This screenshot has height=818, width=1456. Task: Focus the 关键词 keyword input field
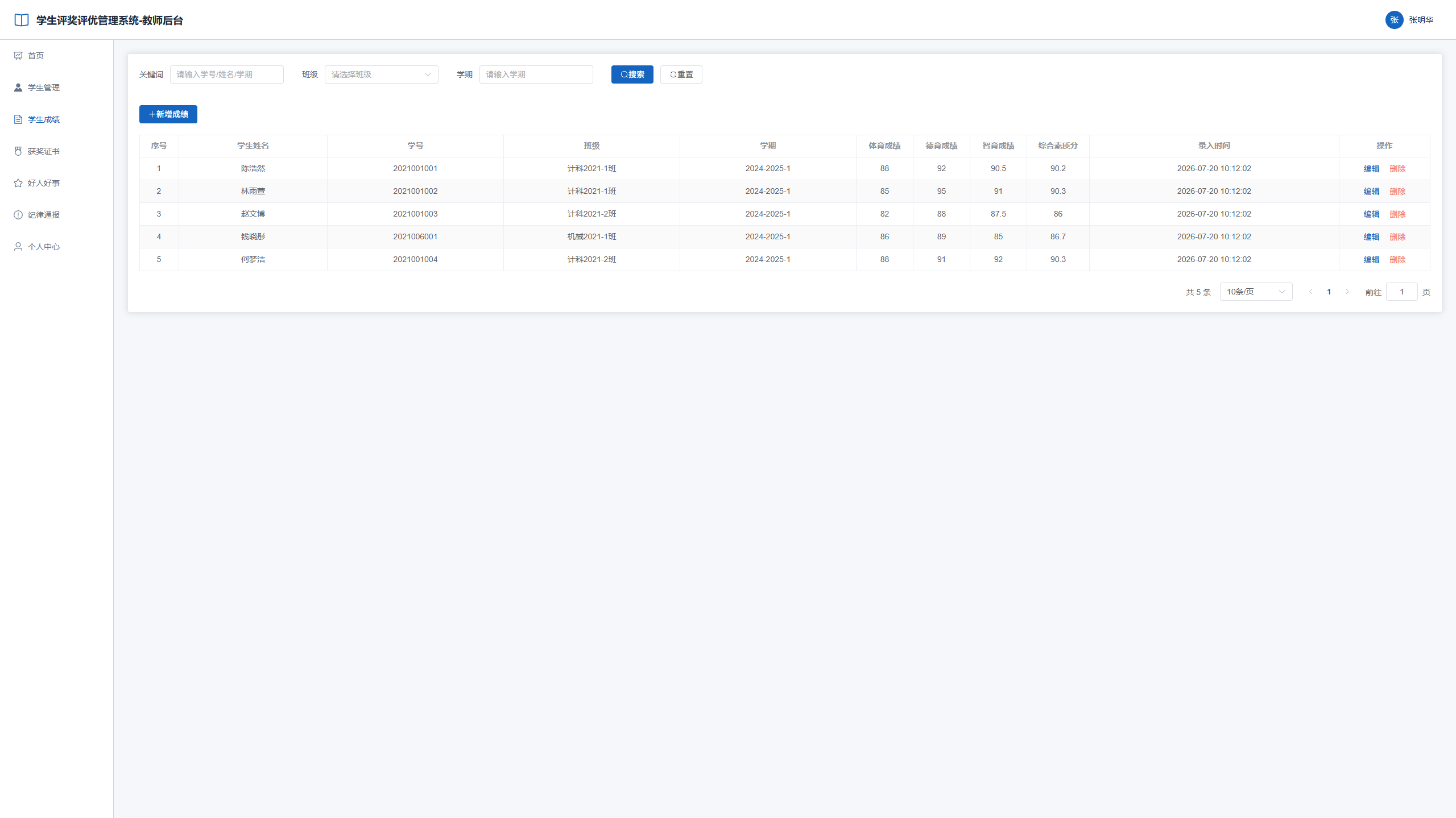coord(227,74)
